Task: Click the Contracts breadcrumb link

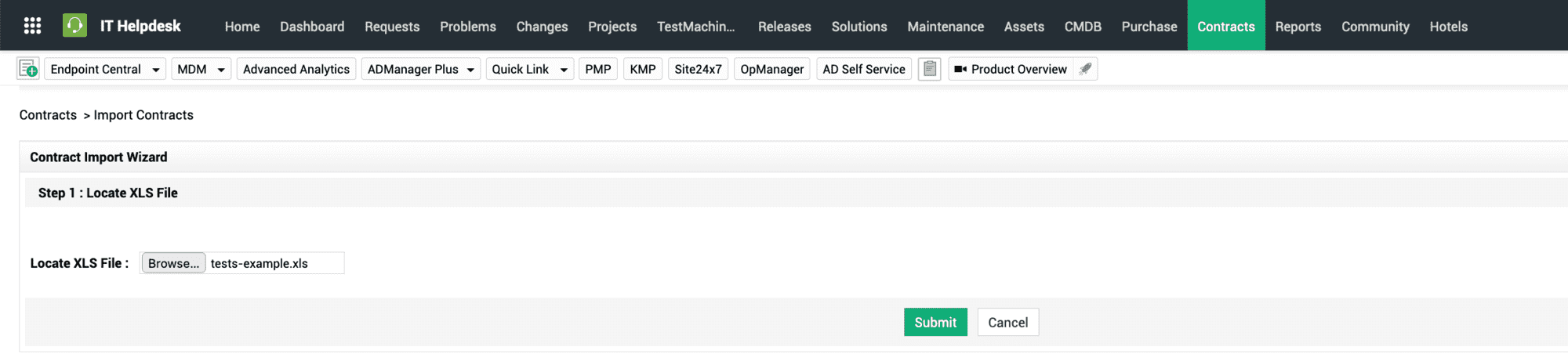Action: pos(48,115)
